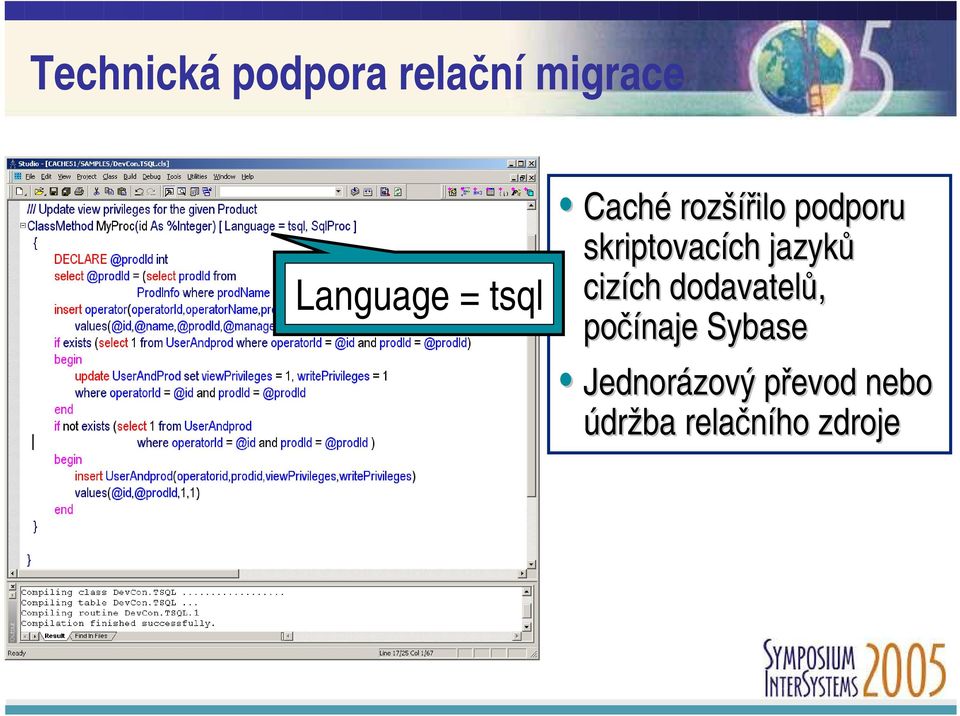
Task: Click the sixth class member toolbar icon
Action: pyautogui.click(x=516, y=192)
